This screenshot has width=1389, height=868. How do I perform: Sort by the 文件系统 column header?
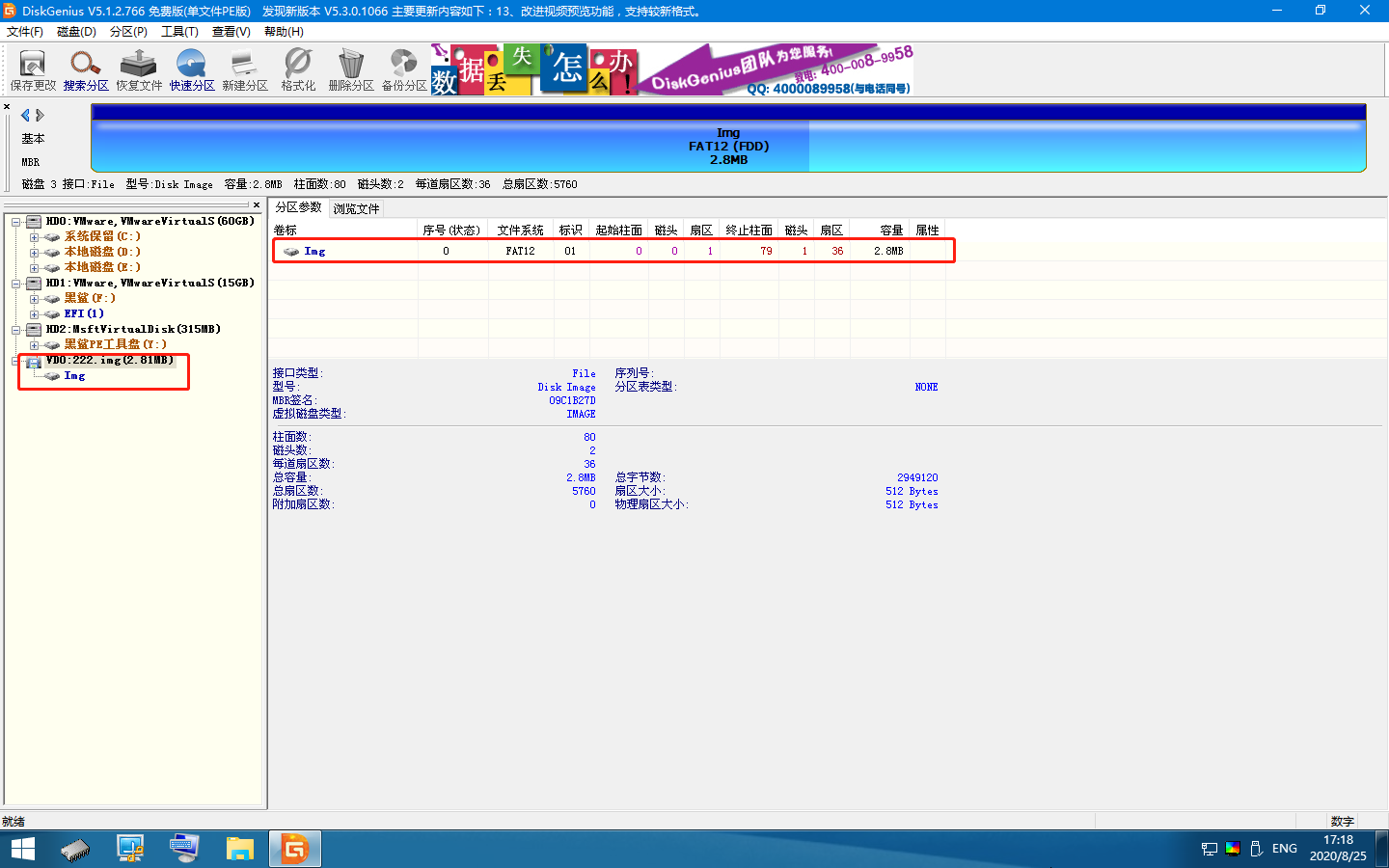[521, 231]
